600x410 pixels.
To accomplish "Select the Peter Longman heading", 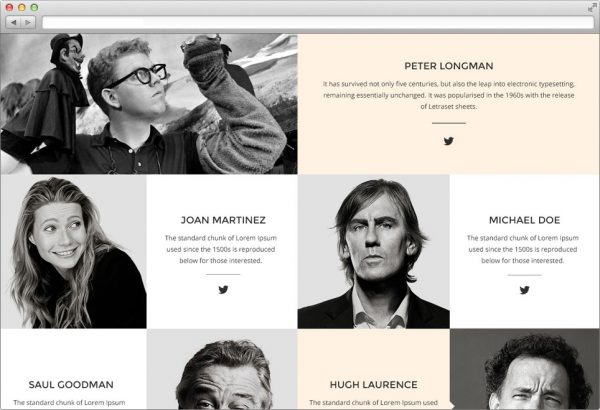I will 448,66.
